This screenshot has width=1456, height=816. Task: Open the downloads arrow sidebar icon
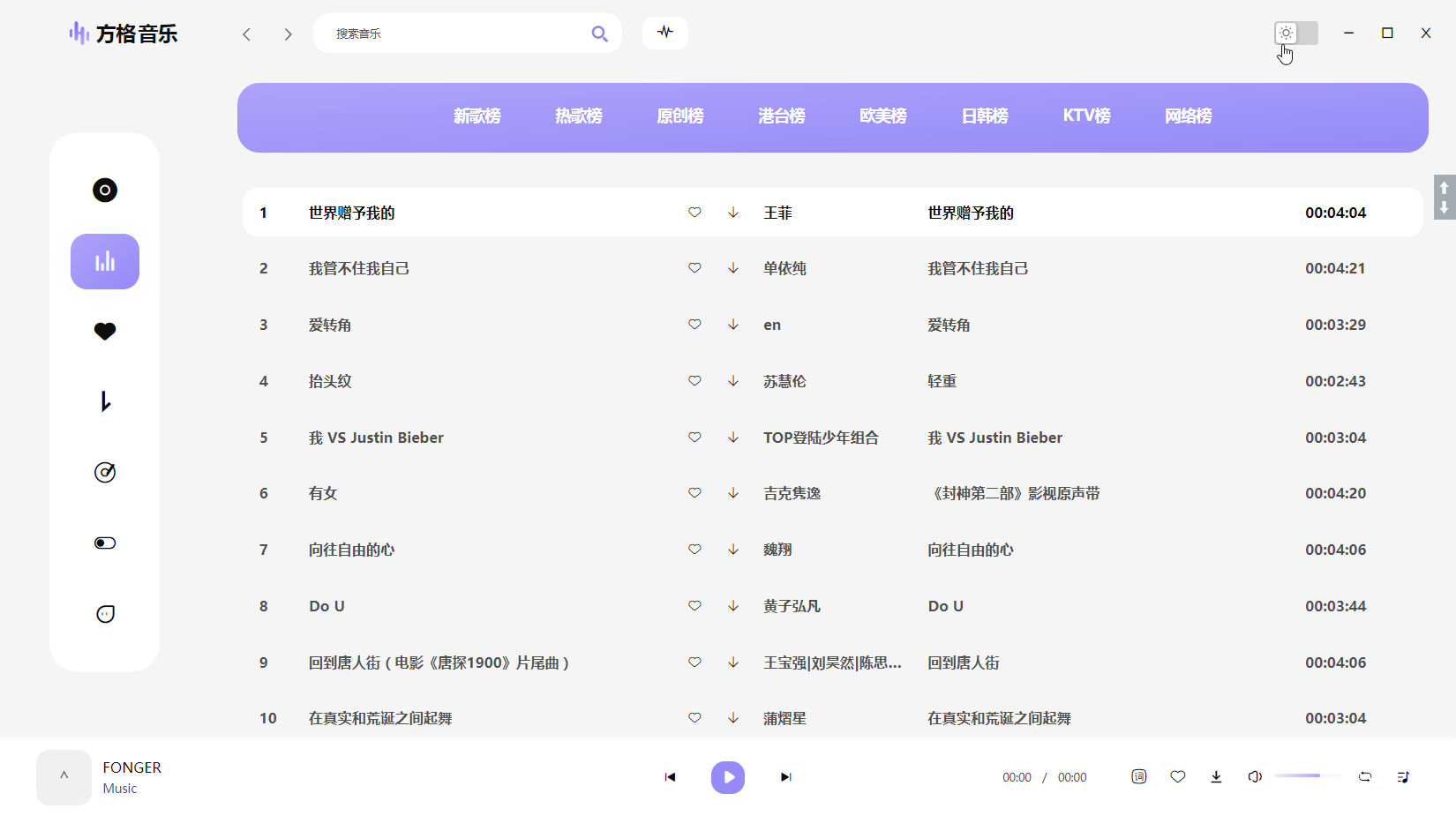(x=105, y=402)
